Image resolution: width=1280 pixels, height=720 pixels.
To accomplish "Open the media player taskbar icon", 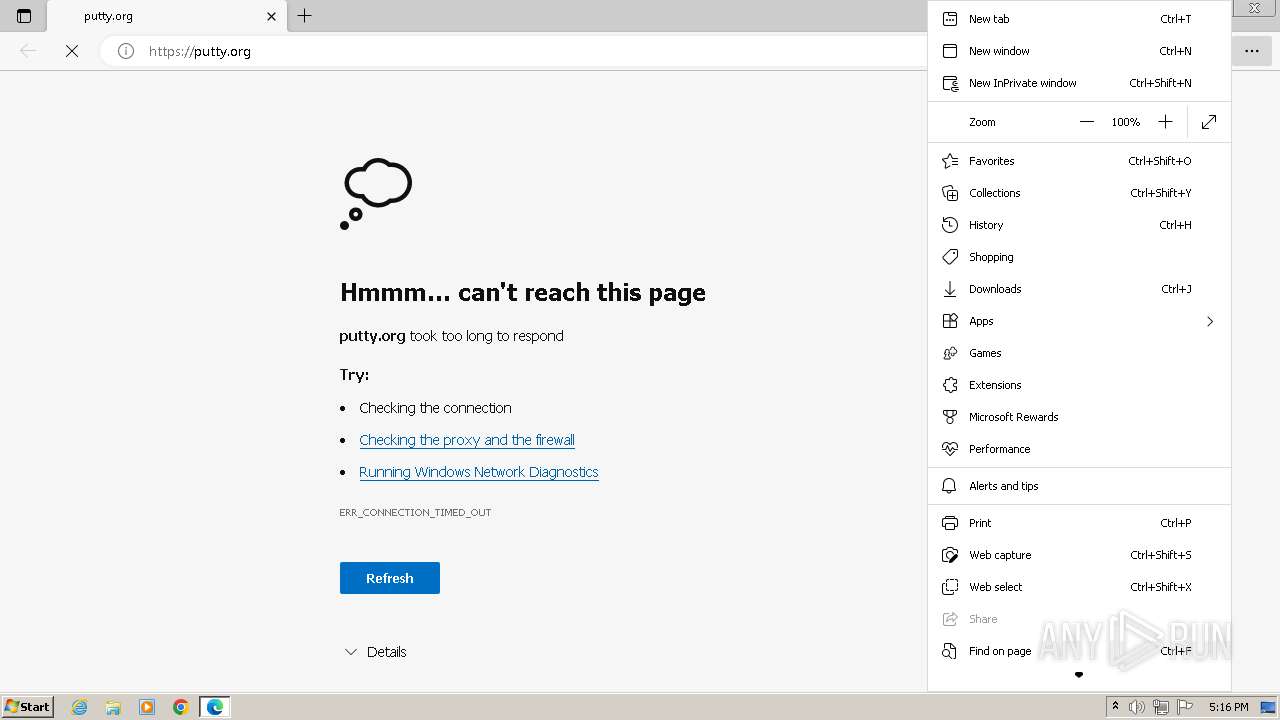I will coord(147,707).
